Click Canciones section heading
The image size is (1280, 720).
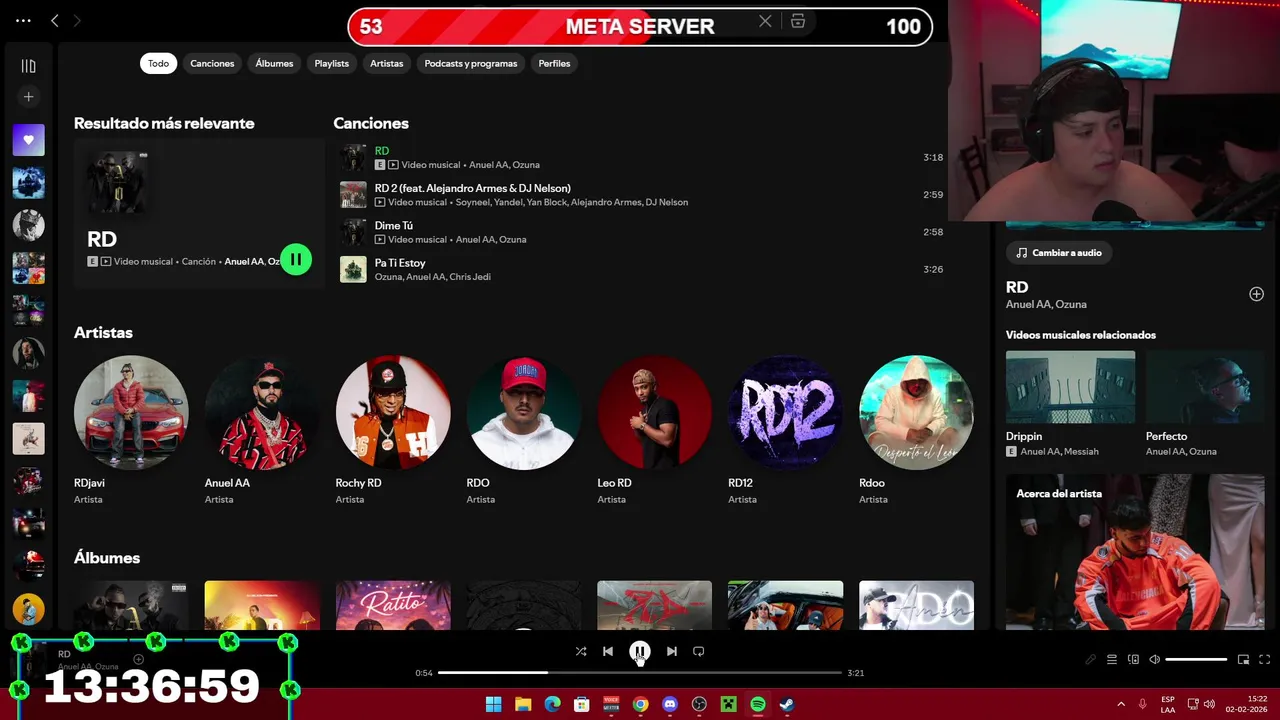pos(371,123)
